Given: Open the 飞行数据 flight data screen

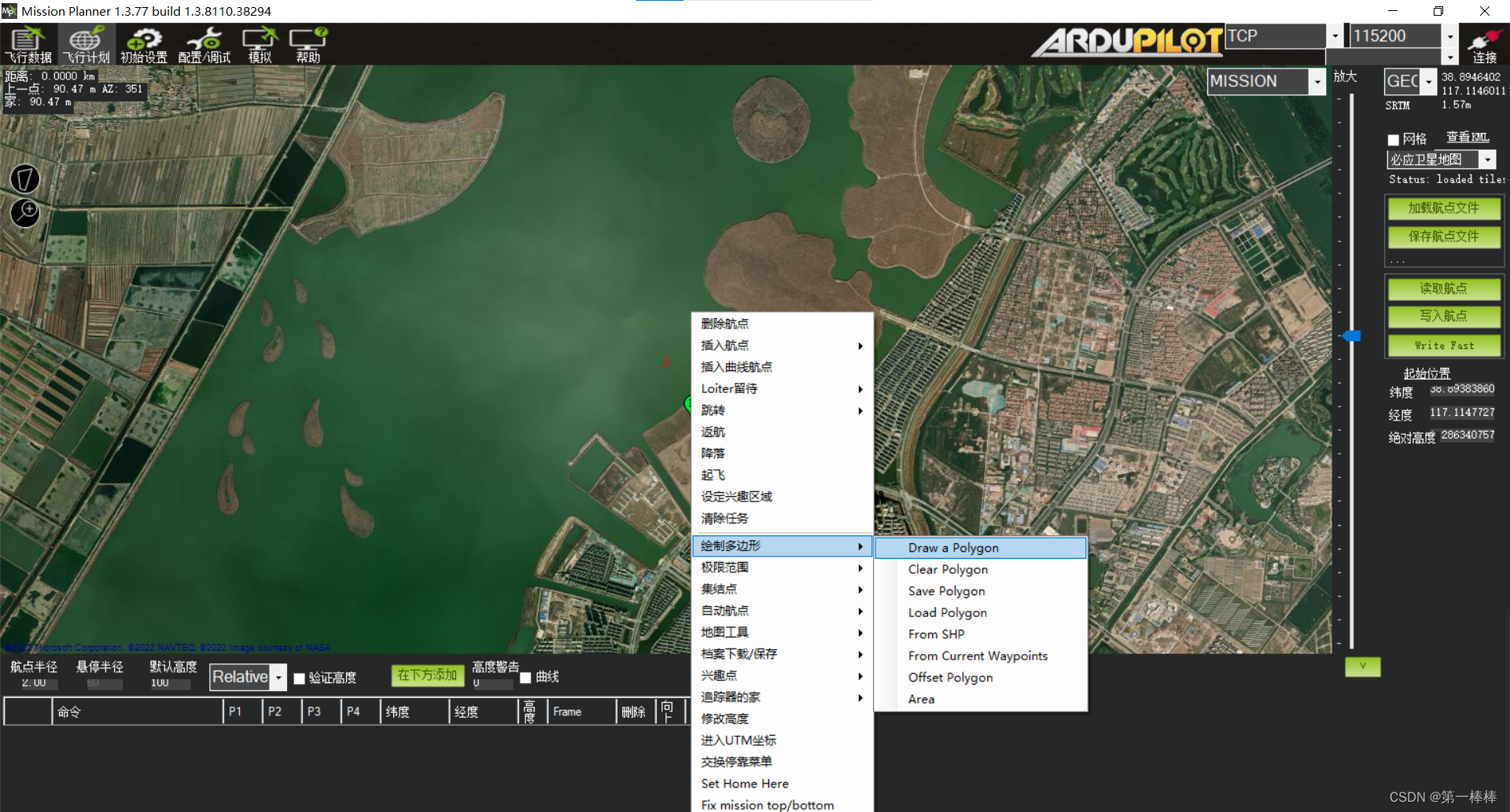Looking at the screenshot, I should [28, 45].
